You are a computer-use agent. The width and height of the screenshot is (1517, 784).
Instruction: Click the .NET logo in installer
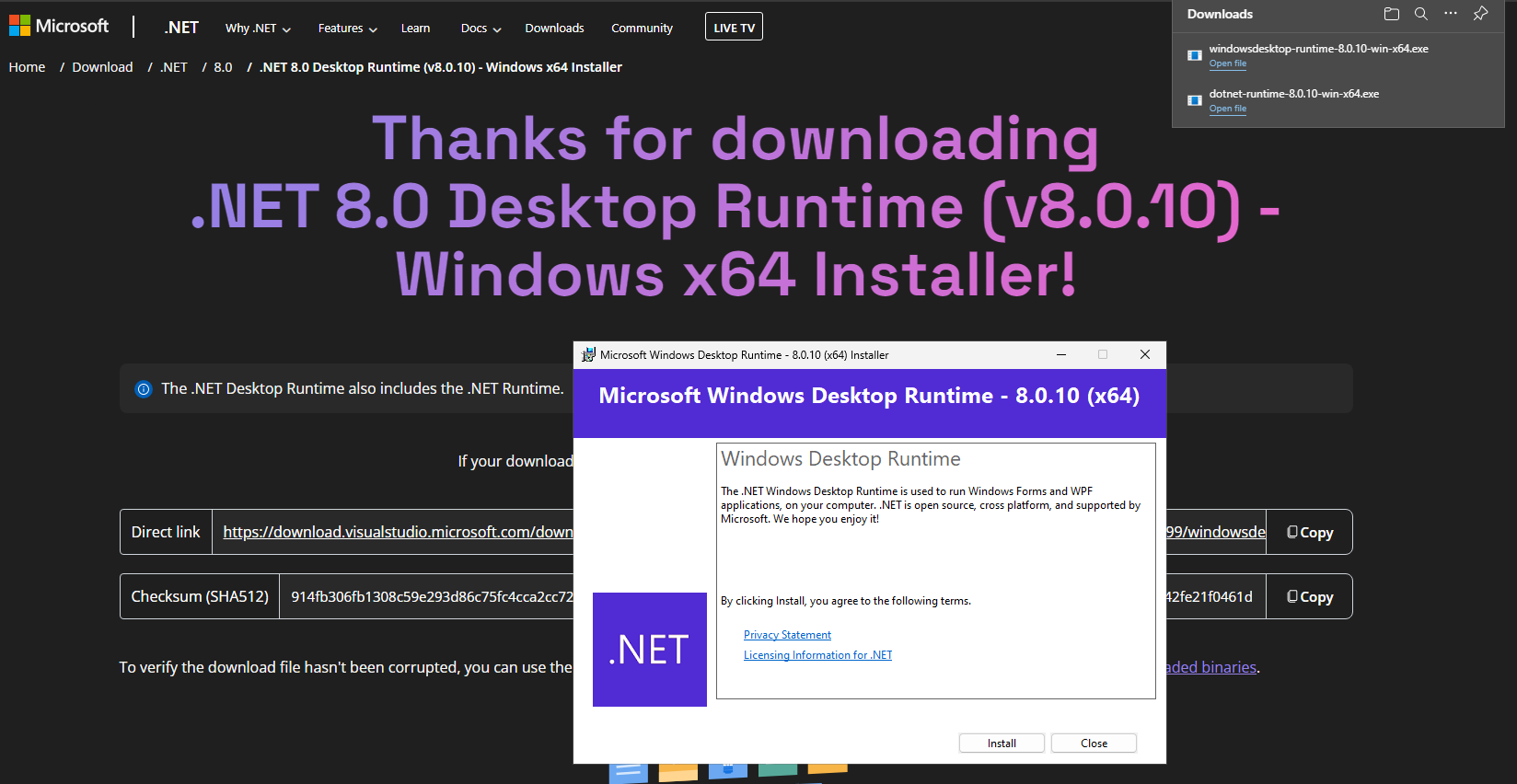(650, 650)
